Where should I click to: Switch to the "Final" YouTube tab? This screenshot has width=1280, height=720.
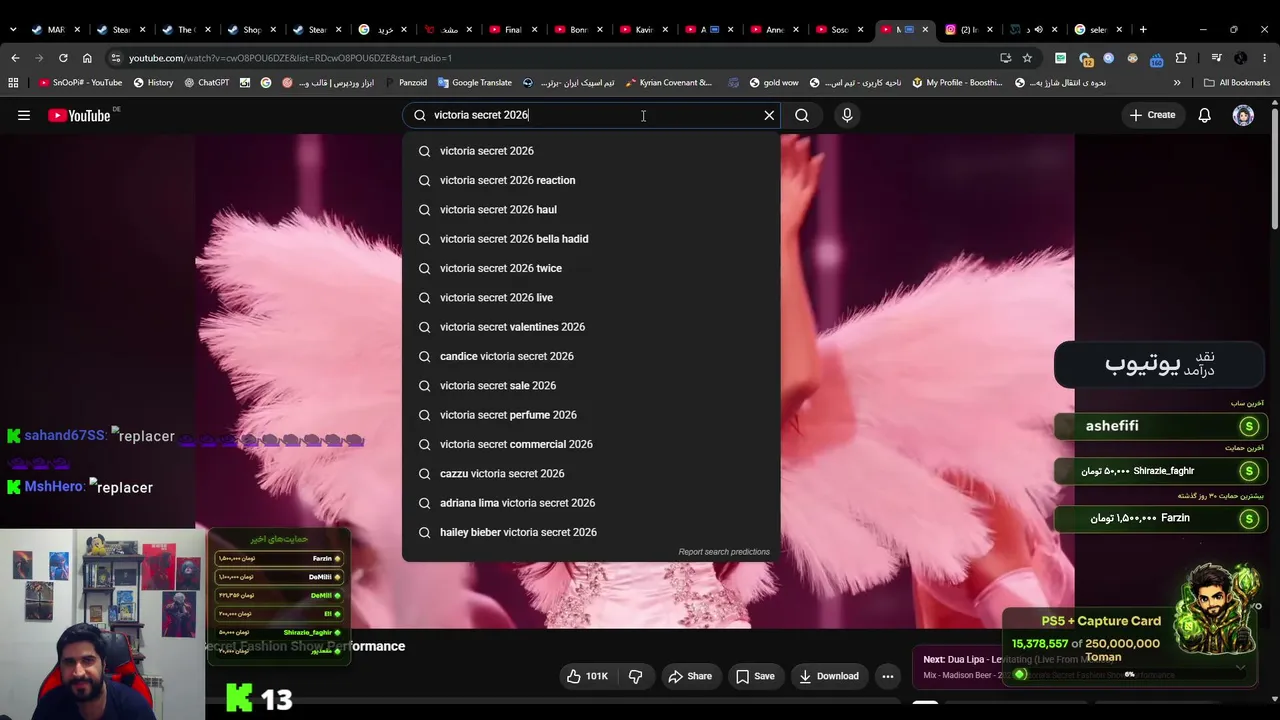(x=514, y=30)
